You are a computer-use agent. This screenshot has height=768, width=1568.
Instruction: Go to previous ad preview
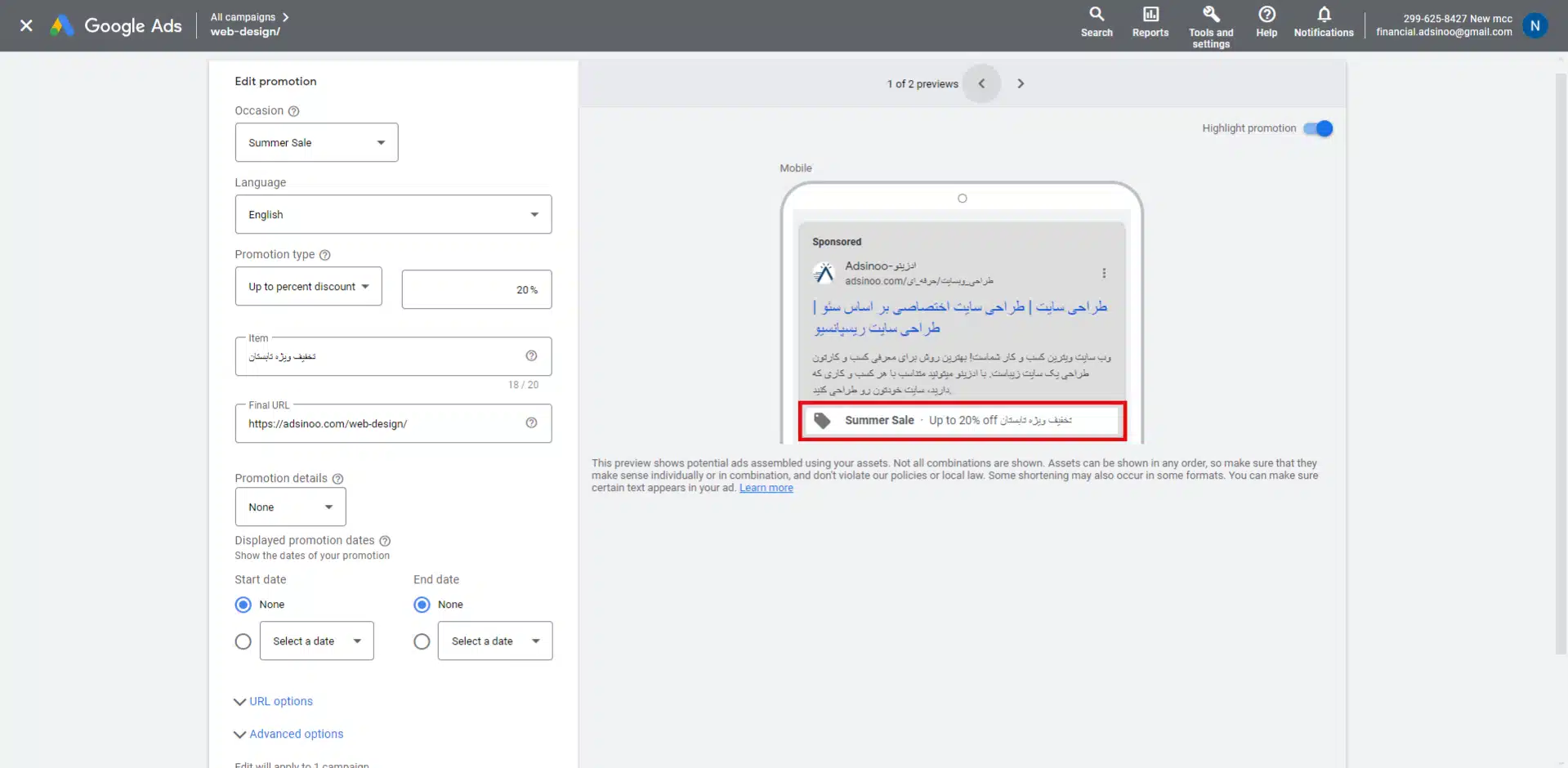point(981,83)
